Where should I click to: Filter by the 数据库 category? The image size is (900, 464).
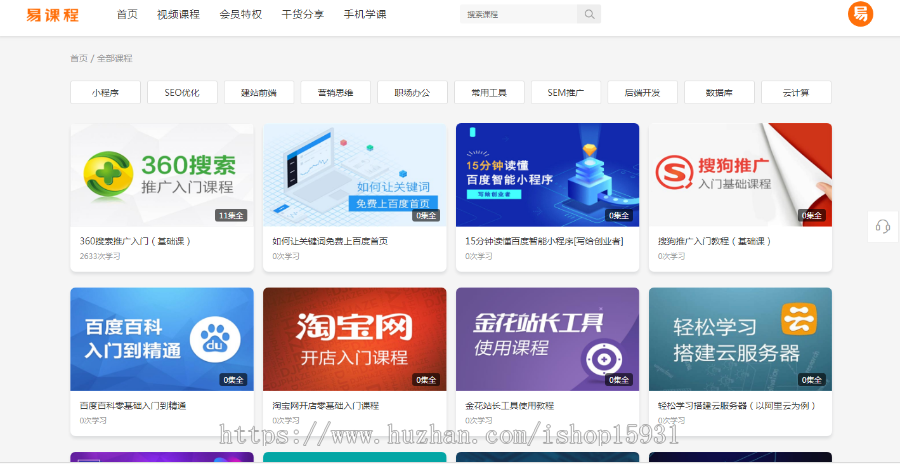[x=719, y=92]
